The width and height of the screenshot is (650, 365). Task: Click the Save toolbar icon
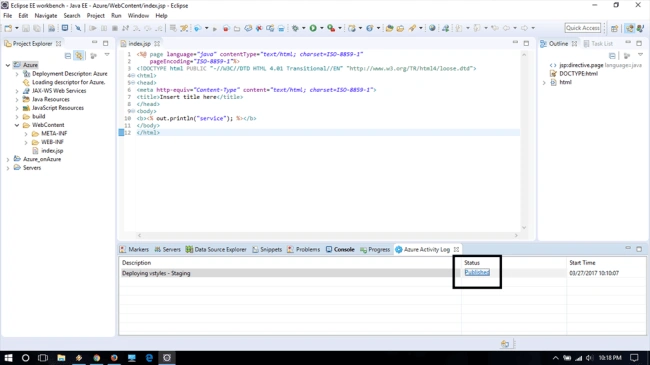tap(26, 28)
